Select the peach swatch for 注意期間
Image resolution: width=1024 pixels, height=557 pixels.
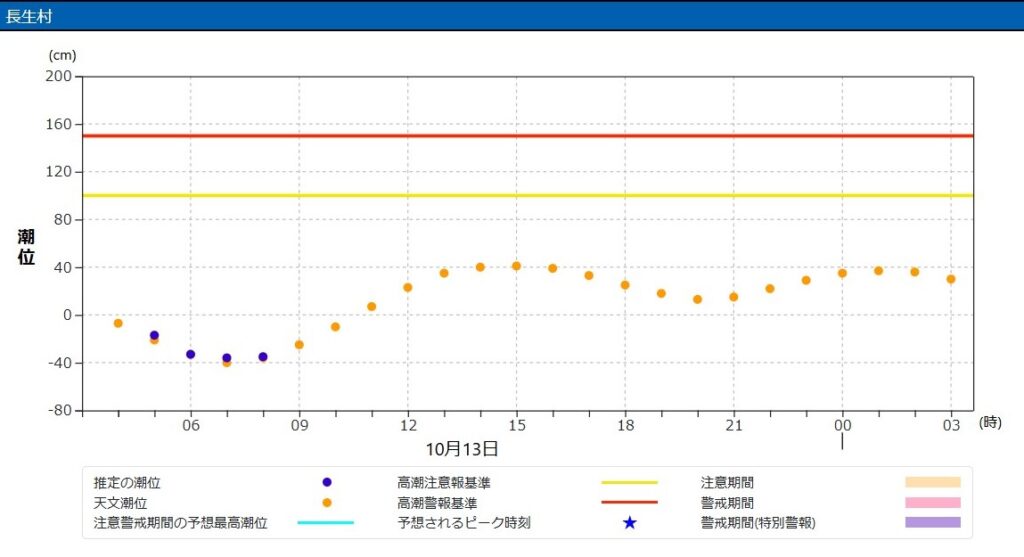933,482
